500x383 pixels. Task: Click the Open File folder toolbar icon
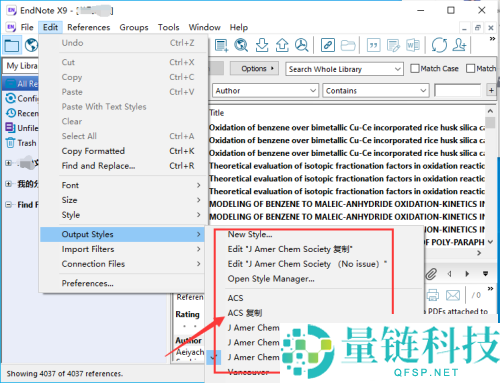click(348, 45)
